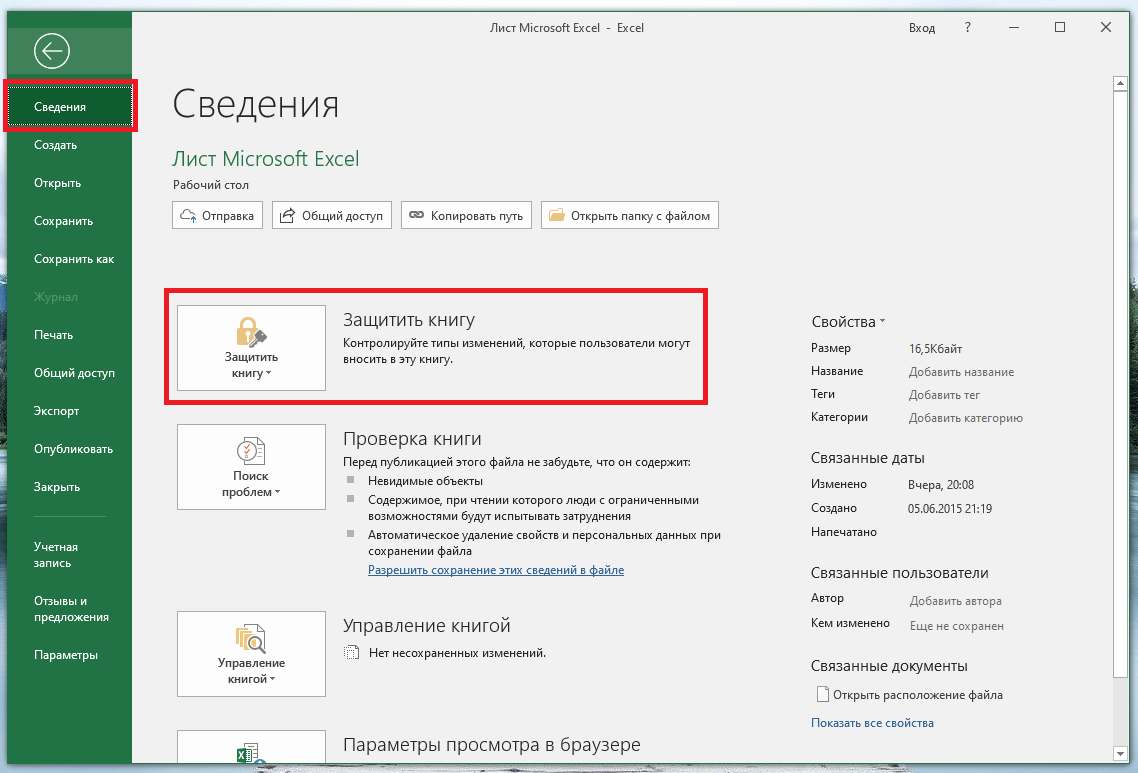Click the folder icon on Открыть папку с файлом

557,216
